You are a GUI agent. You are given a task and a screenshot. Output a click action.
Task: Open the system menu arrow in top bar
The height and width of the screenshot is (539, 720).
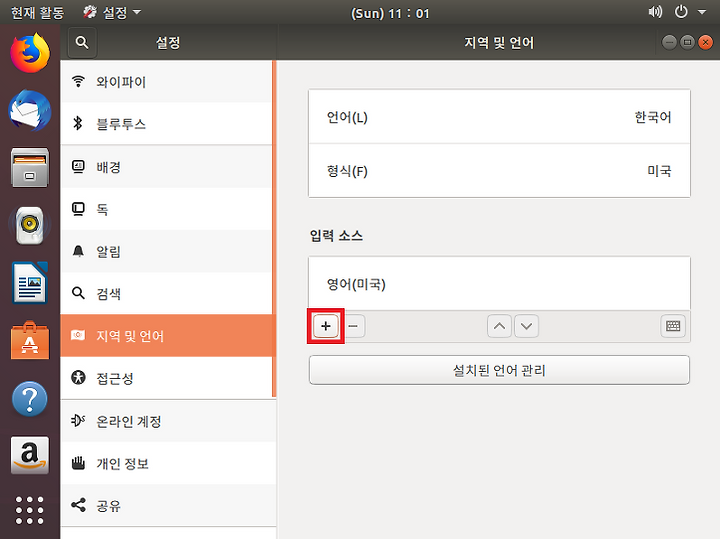pyautogui.click(x=702, y=12)
